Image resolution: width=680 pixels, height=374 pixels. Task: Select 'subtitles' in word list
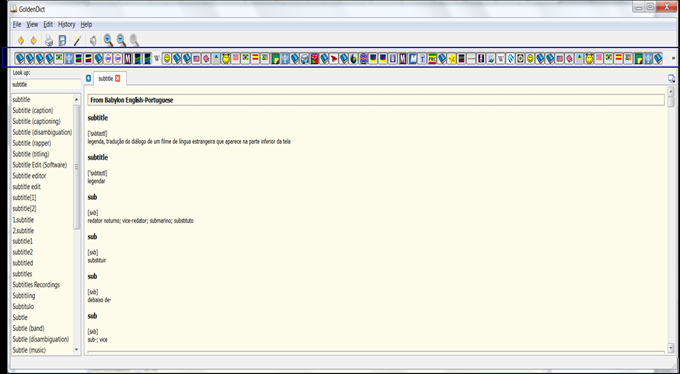[23, 274]
